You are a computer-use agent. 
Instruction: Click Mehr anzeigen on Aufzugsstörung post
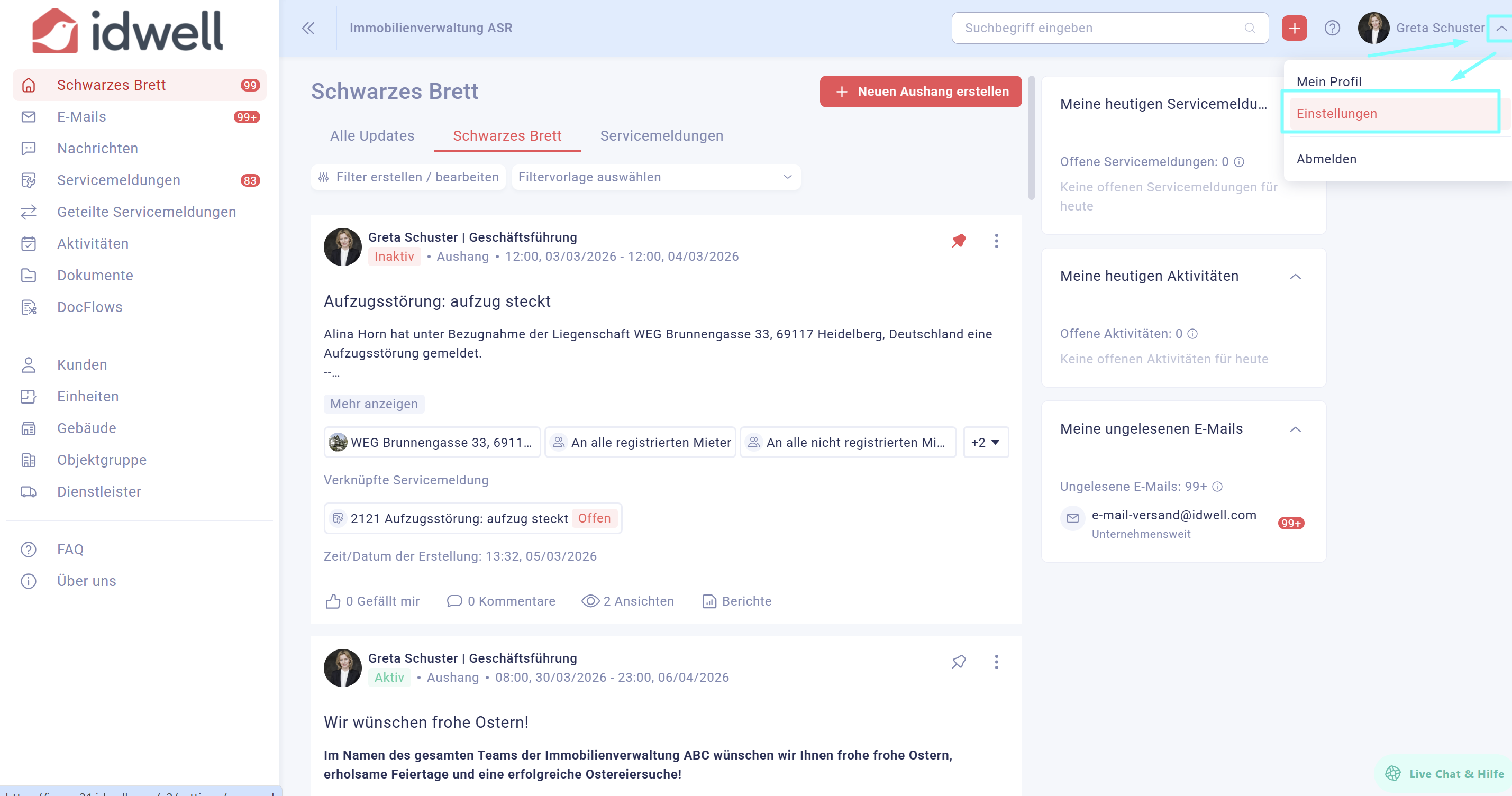374,404
